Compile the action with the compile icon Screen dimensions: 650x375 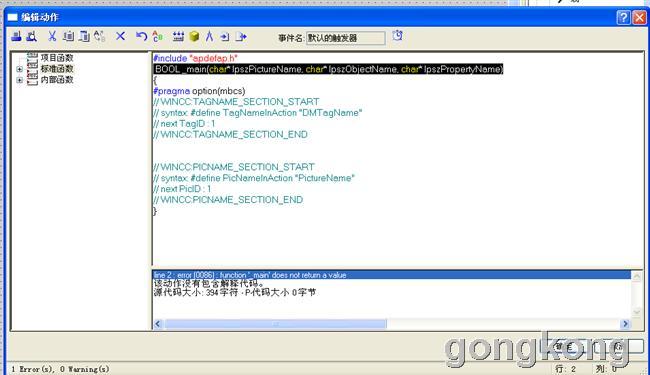tap(178, 36)
